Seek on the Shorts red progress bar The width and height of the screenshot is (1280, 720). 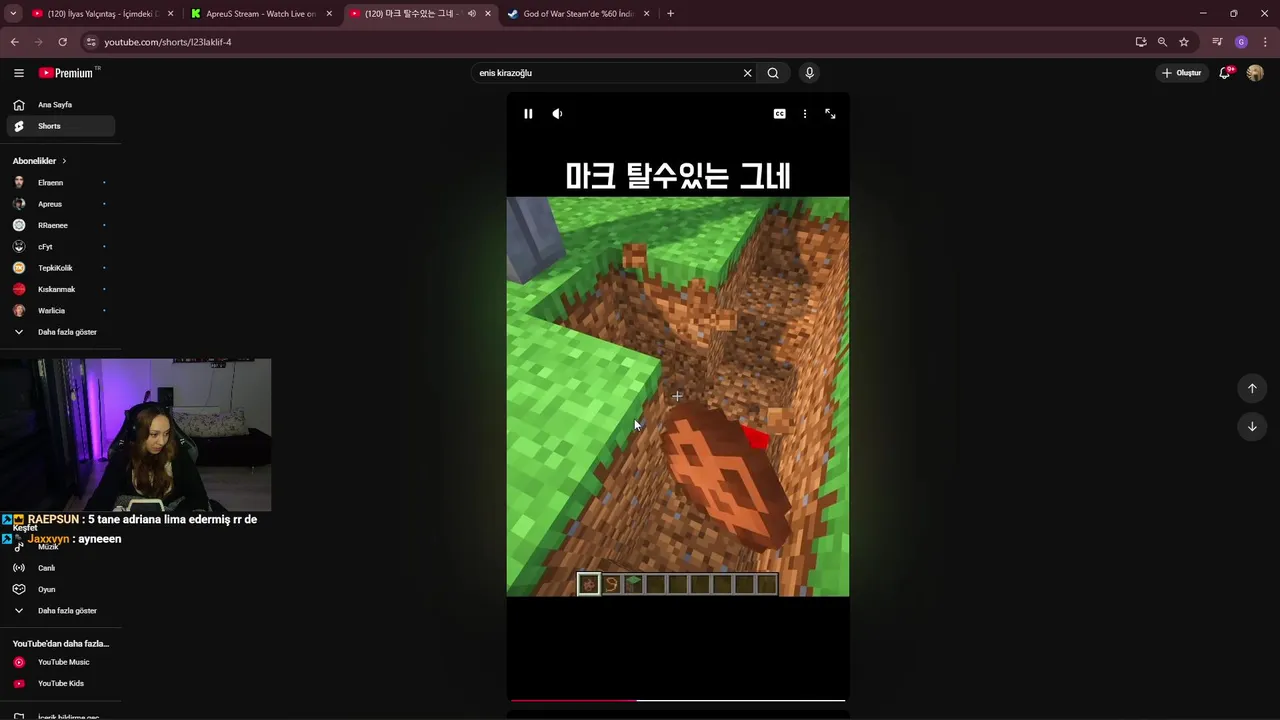point(678,700)
